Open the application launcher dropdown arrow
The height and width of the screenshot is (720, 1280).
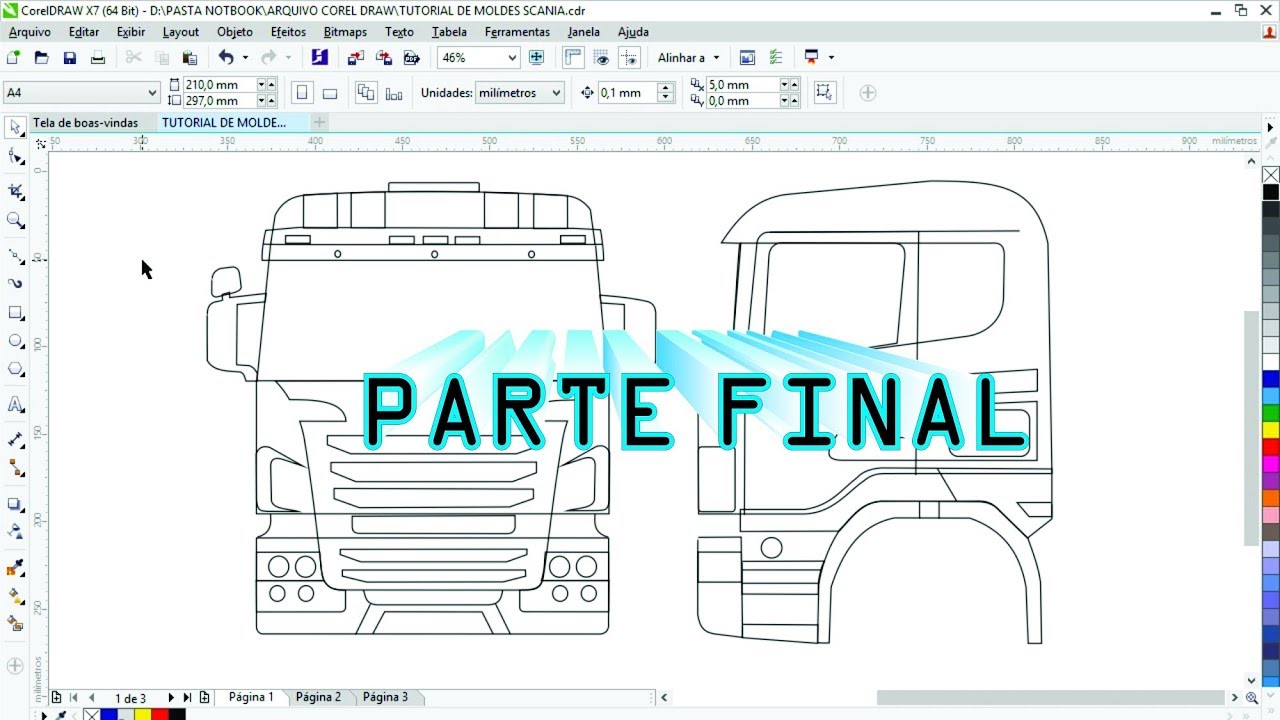pyautogui.click(x=831, y=58)
